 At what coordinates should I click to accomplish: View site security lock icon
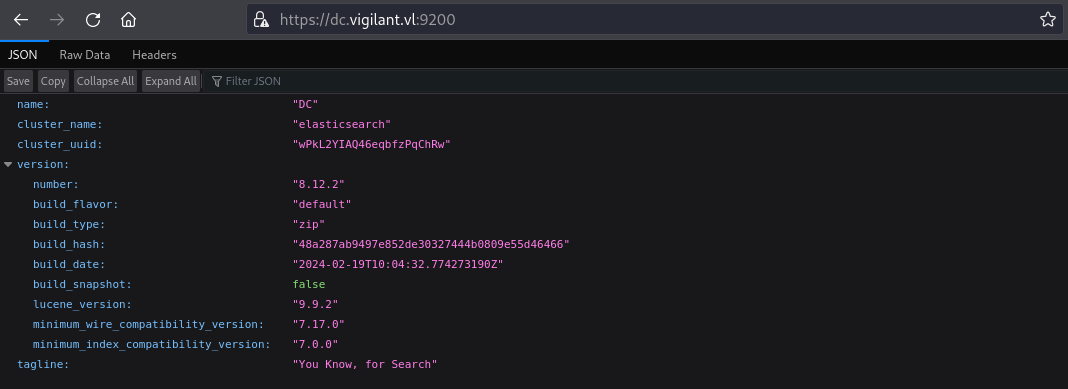(x=261, y=20)
